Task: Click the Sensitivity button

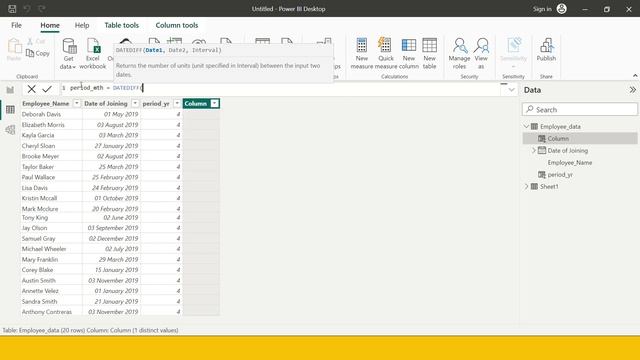Action: click(x=513, y=53)
